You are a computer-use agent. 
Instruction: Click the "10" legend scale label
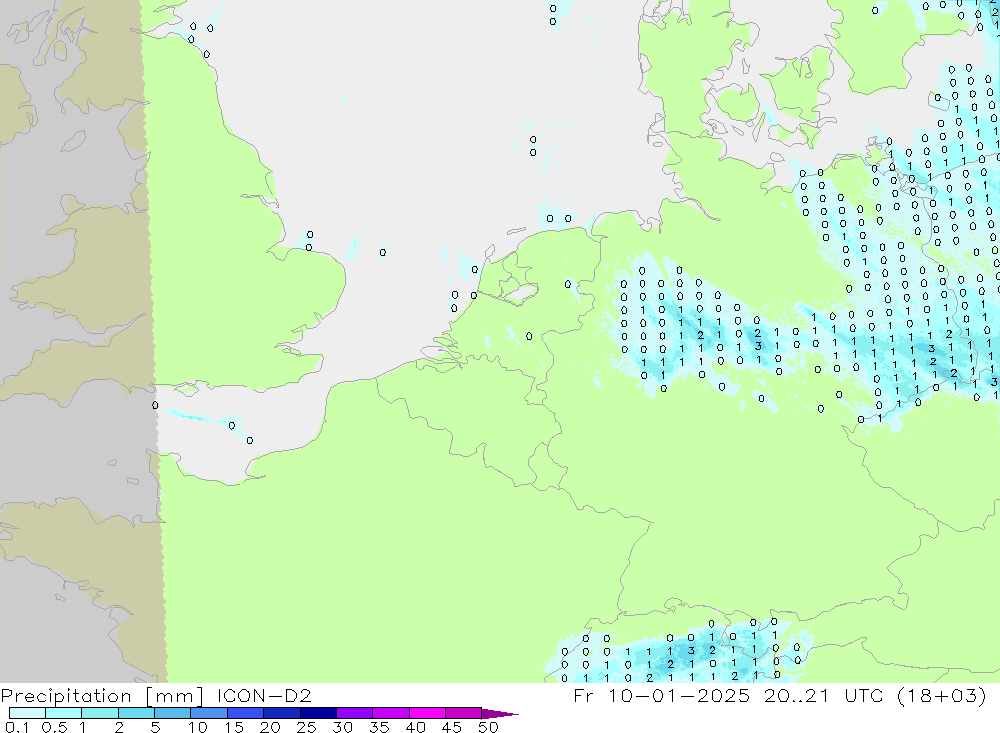(x=198, y=727)
